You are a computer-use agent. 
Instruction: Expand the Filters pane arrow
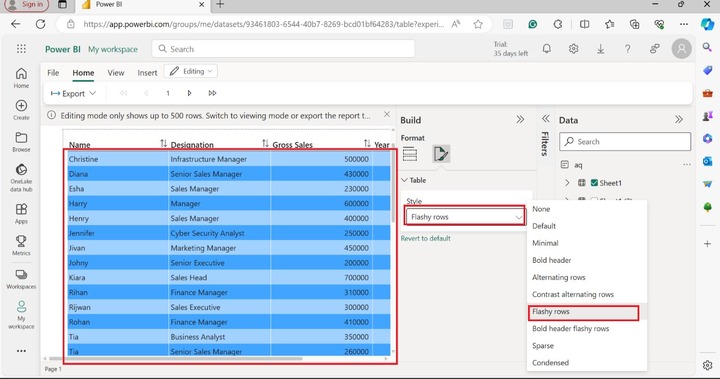(x=546, y=119)
